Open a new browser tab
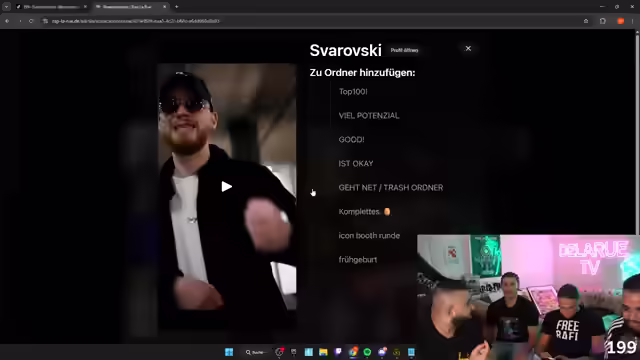Screen dimensions: 640x360 176,7
